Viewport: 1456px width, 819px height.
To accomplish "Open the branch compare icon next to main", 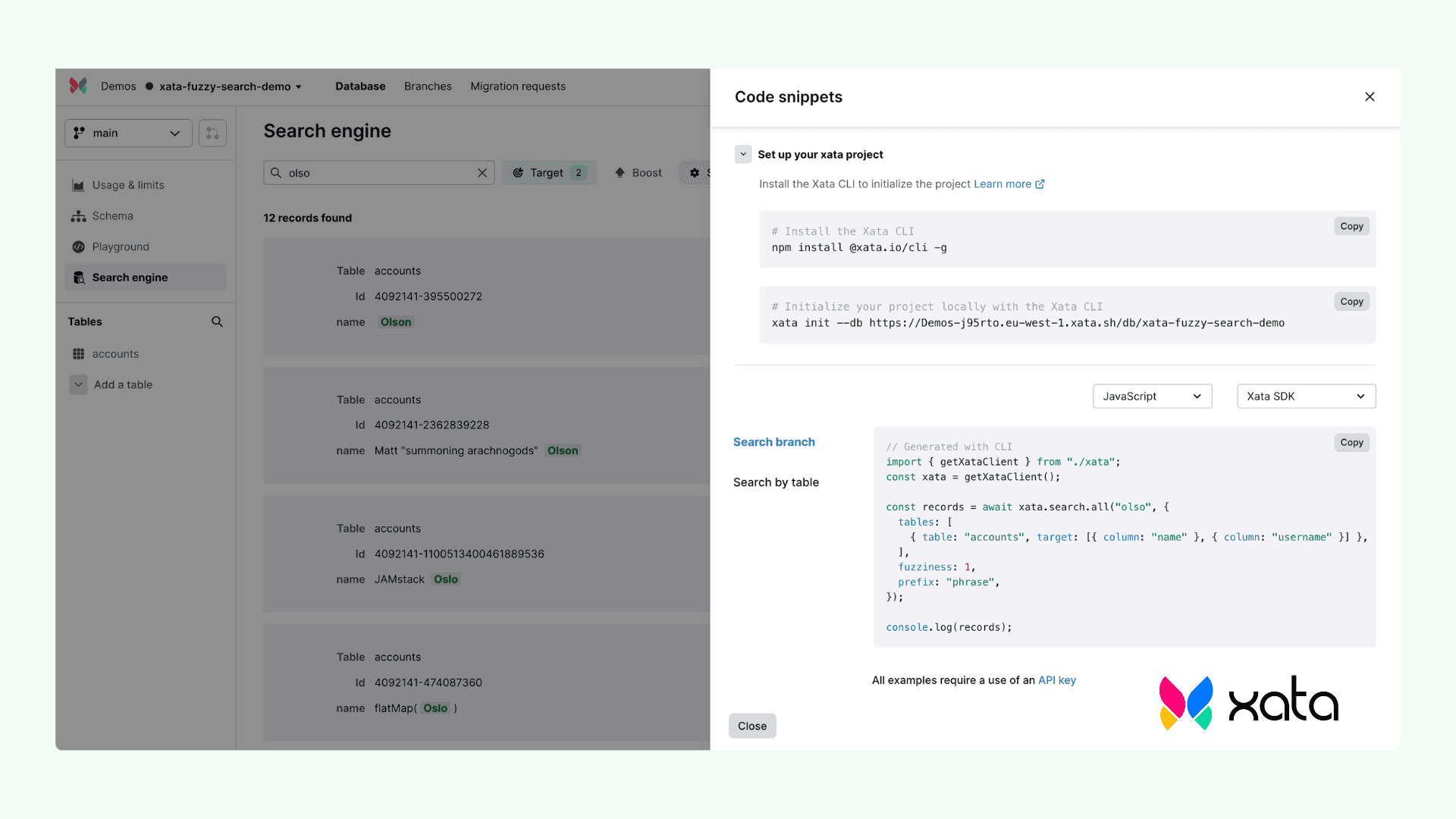I will tap(212, 133).
